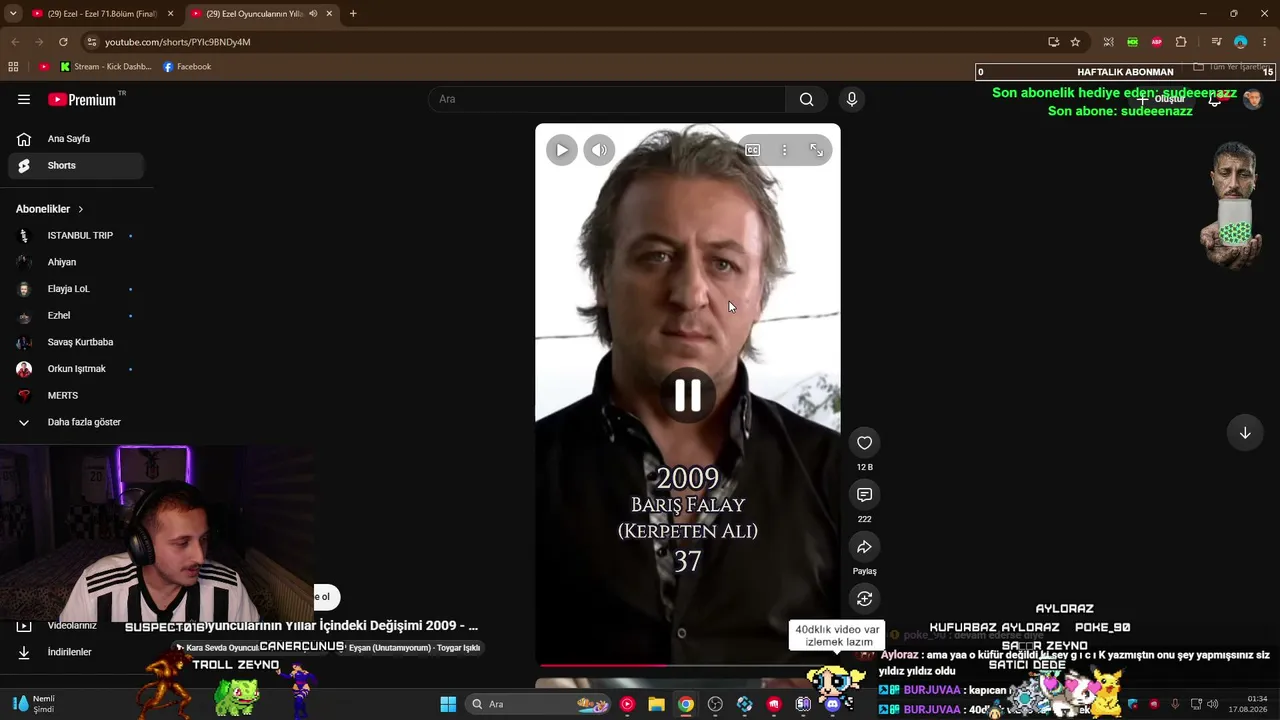The image size is (1280, 720).
Task: Install the app from the address bar
Action: [x=1054, y=42]
